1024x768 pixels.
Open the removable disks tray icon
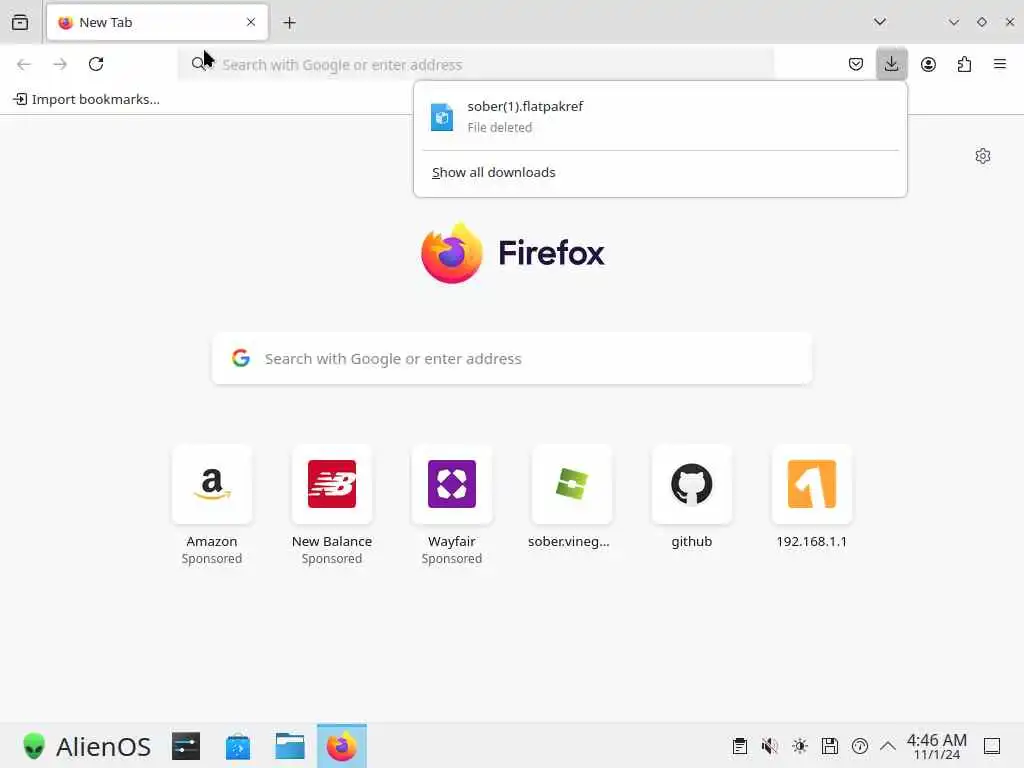click(829, 746)
